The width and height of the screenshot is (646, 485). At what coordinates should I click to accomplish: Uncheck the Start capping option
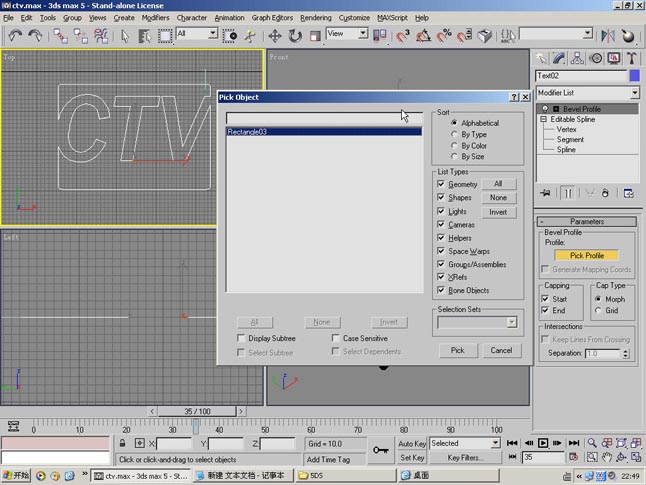545,299
